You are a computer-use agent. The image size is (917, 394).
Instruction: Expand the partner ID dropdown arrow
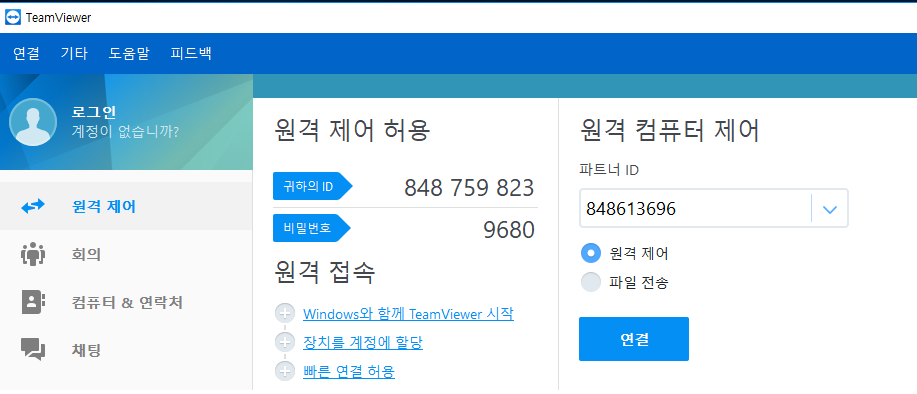coord(830,209)
